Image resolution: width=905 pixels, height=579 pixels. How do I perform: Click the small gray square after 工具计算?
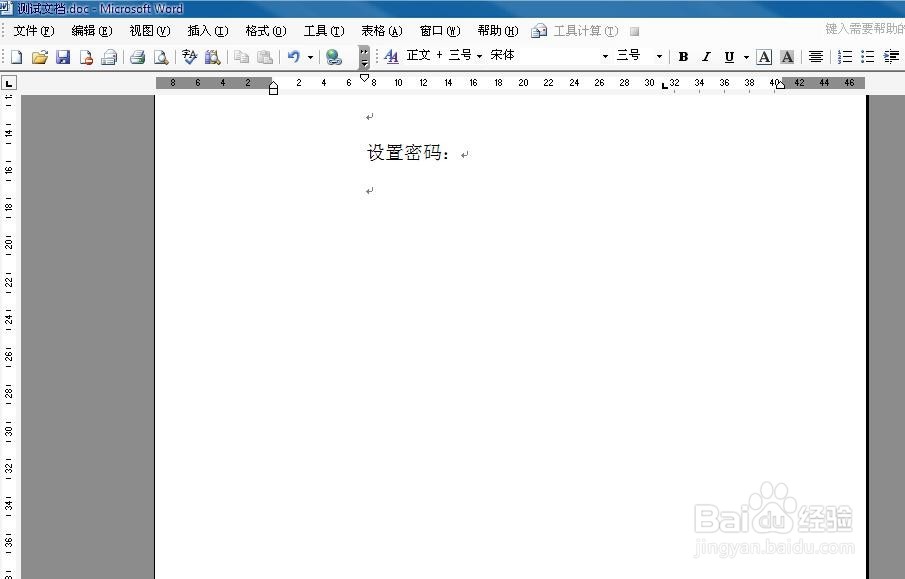634,31
